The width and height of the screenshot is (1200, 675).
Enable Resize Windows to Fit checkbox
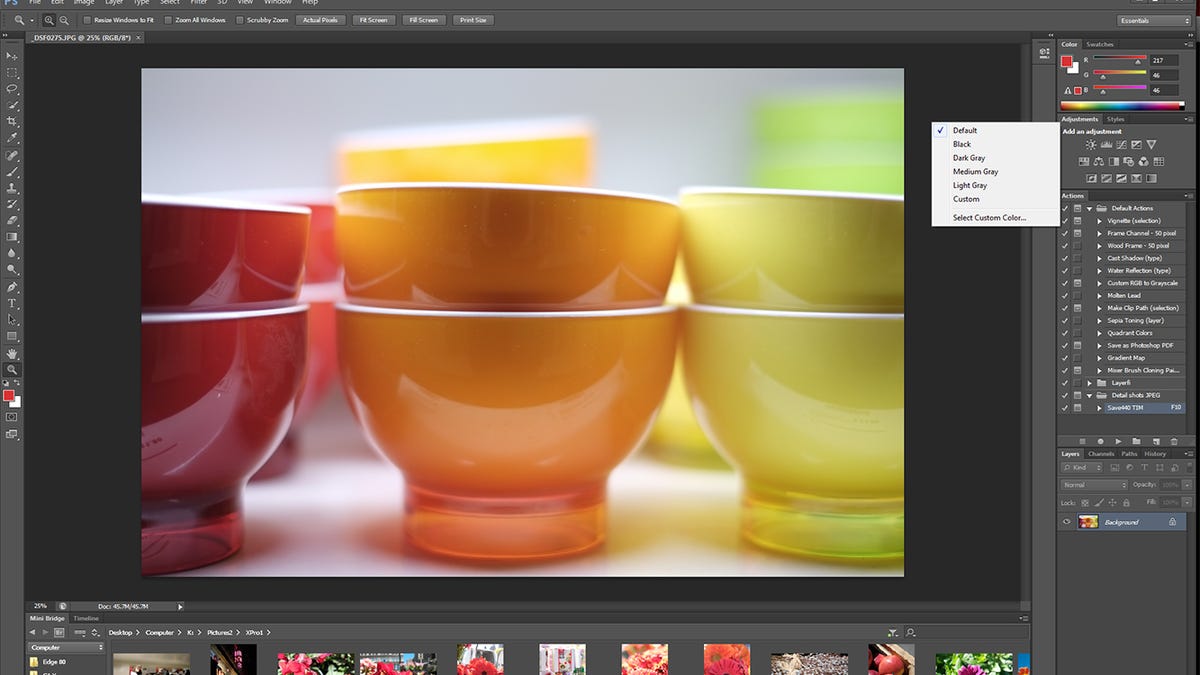pyautogui.click(x=87, y=20)
